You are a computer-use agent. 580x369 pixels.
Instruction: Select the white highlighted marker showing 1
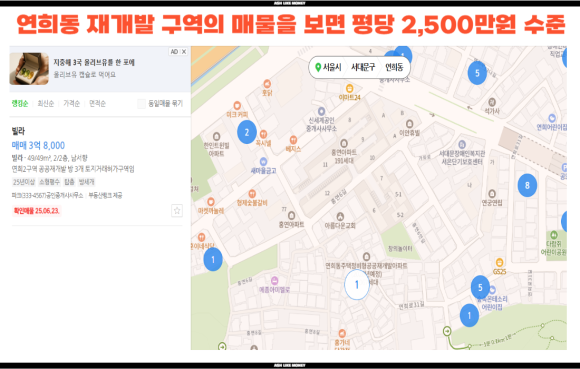(x=357, y=284)
